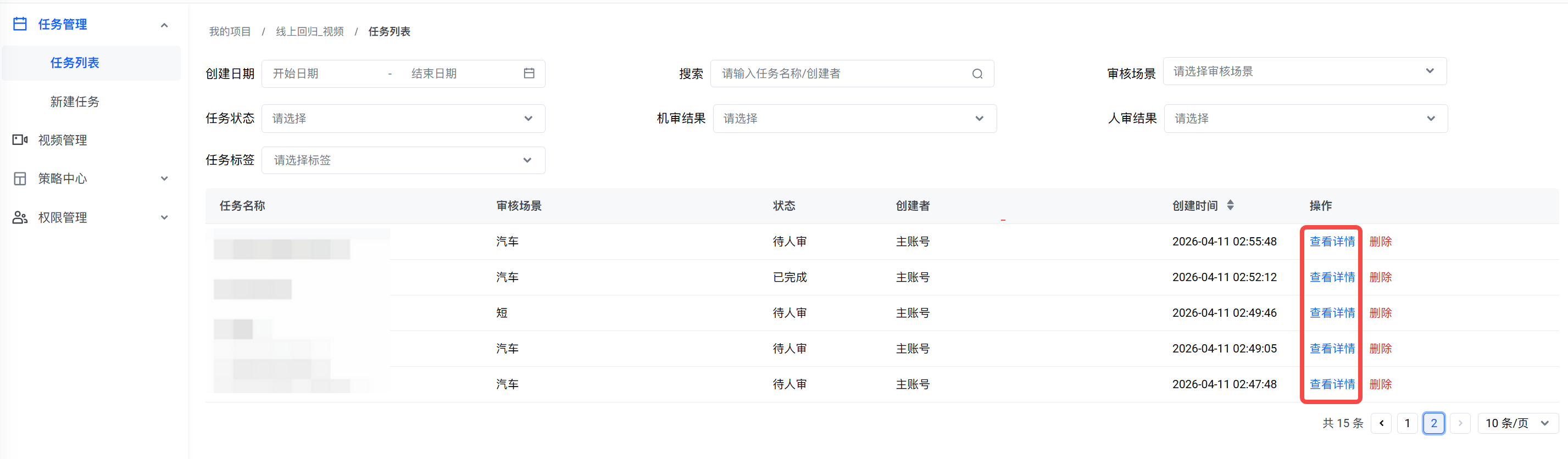Click 查看详情 for the 02:55:48 task
Screen dimensions: 1568x459
[1332, 242]
